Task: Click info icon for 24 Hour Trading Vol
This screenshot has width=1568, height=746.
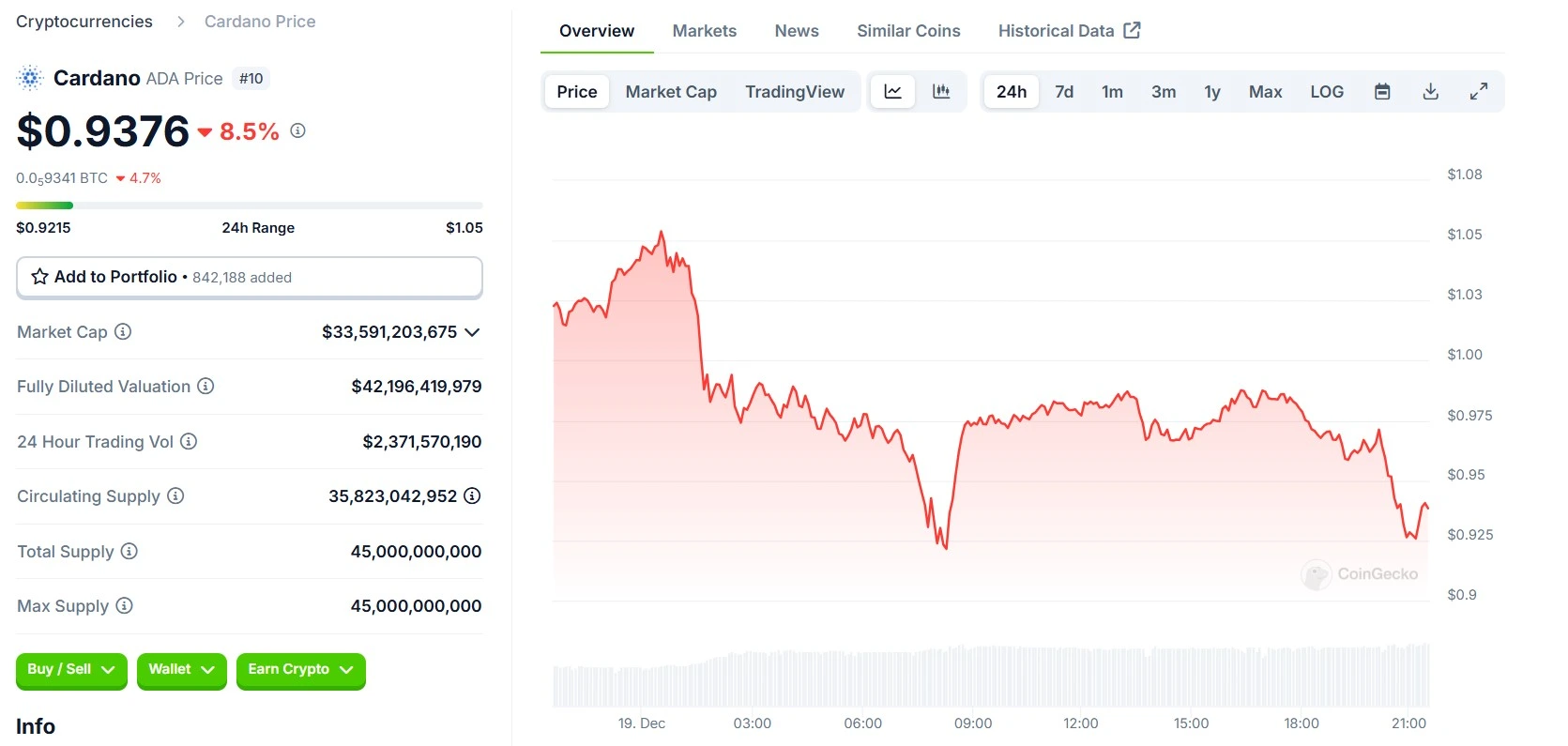Action: click(189, 441)
